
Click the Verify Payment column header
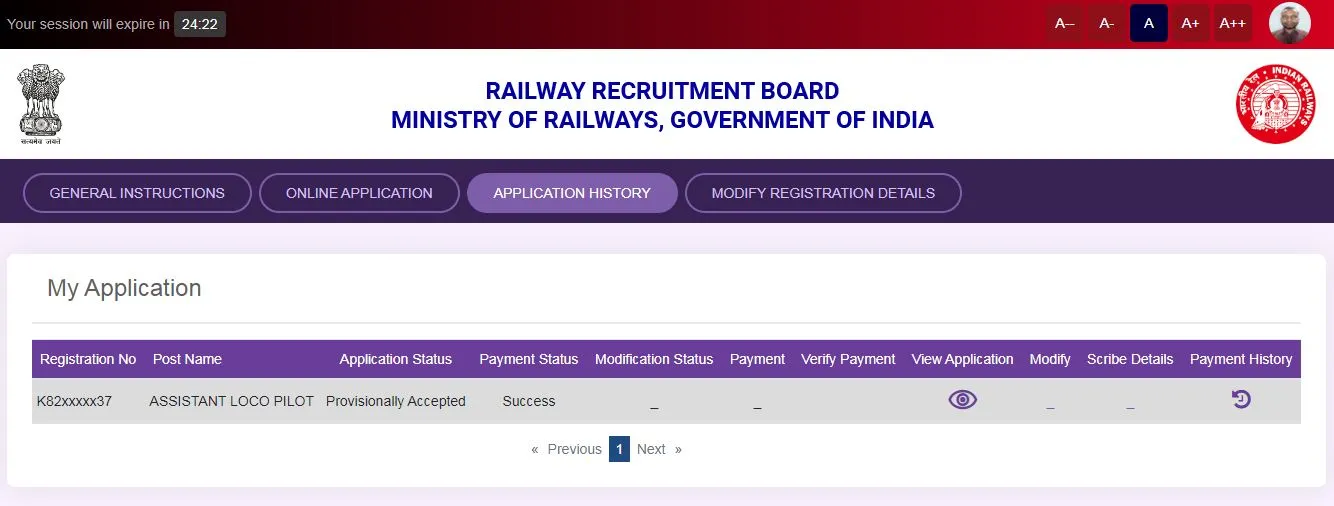pos(848,359)
